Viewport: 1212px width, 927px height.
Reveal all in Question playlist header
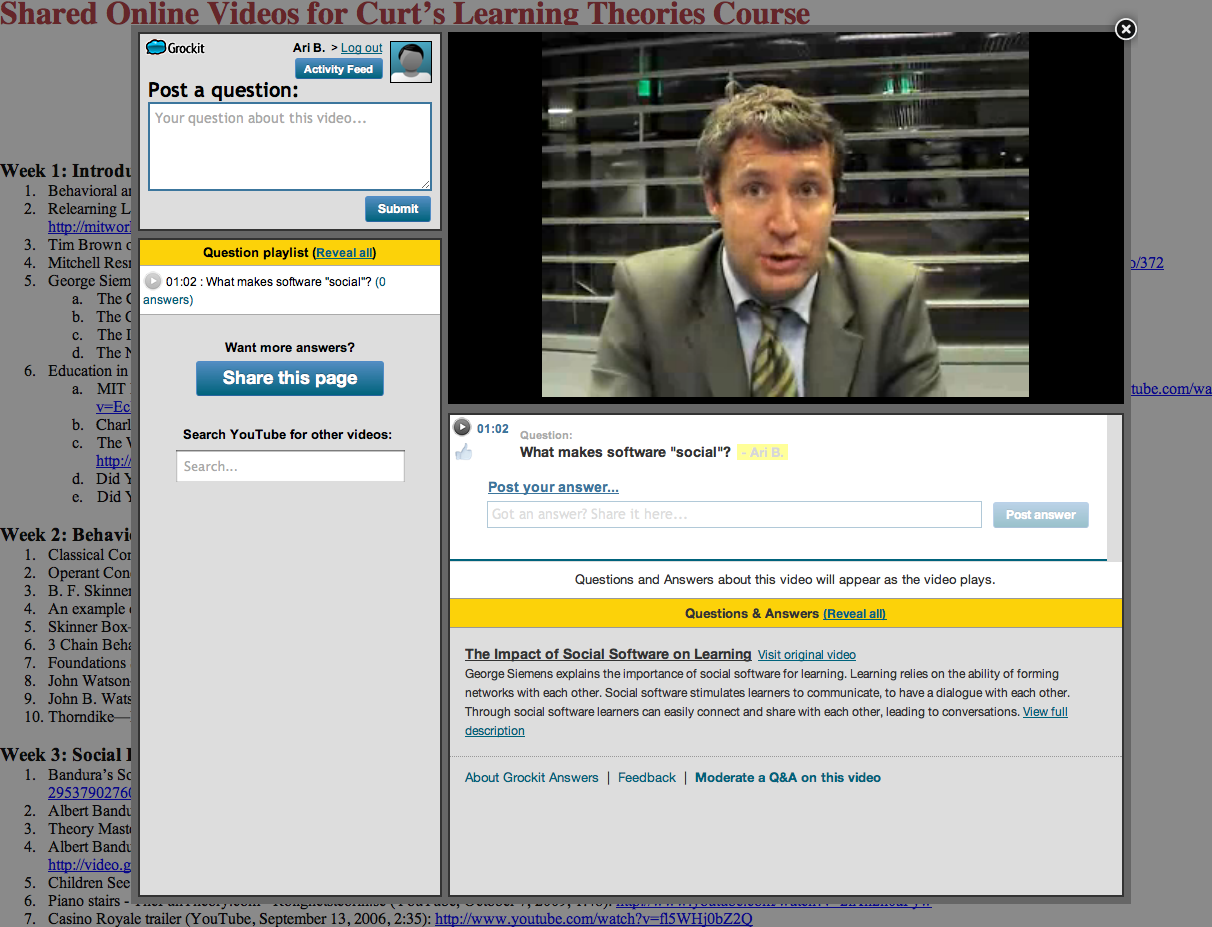pos(344,253)
